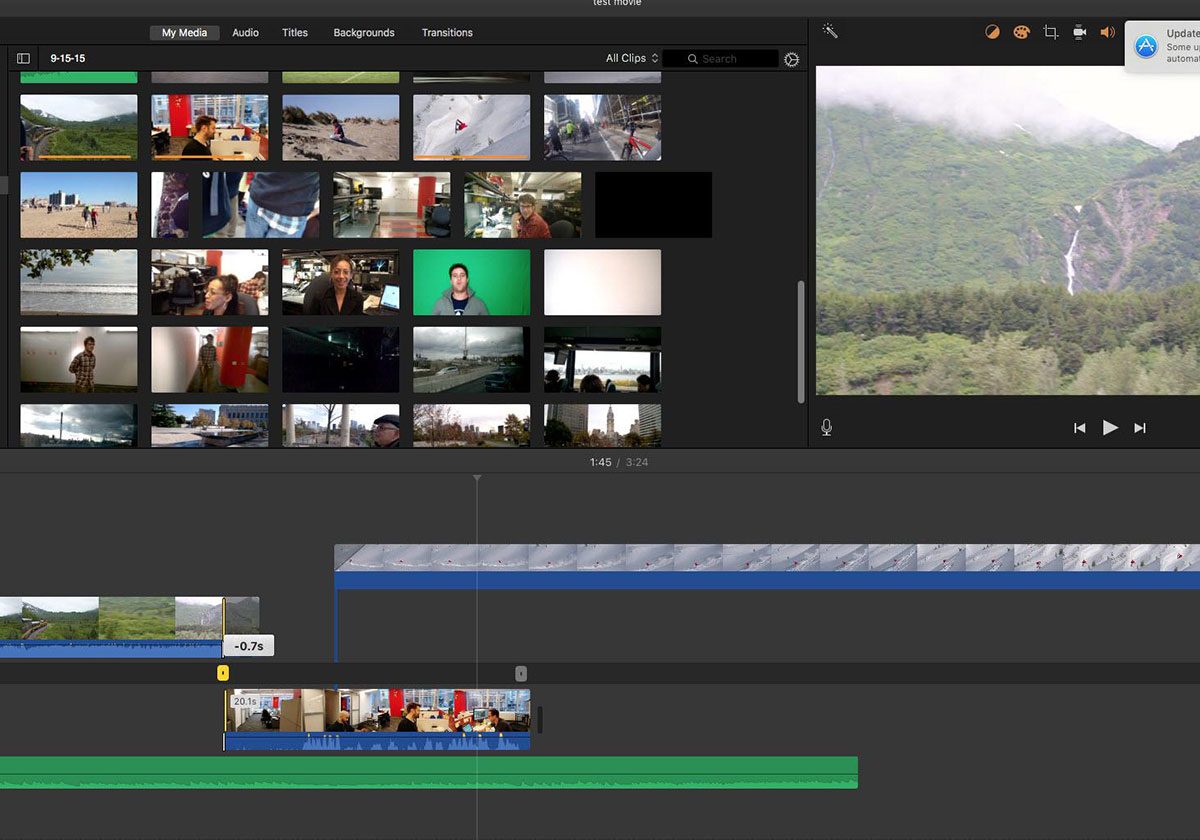
Task: Select the Cropping tool
Action: pyautogui.click(x=1050, y=32)
